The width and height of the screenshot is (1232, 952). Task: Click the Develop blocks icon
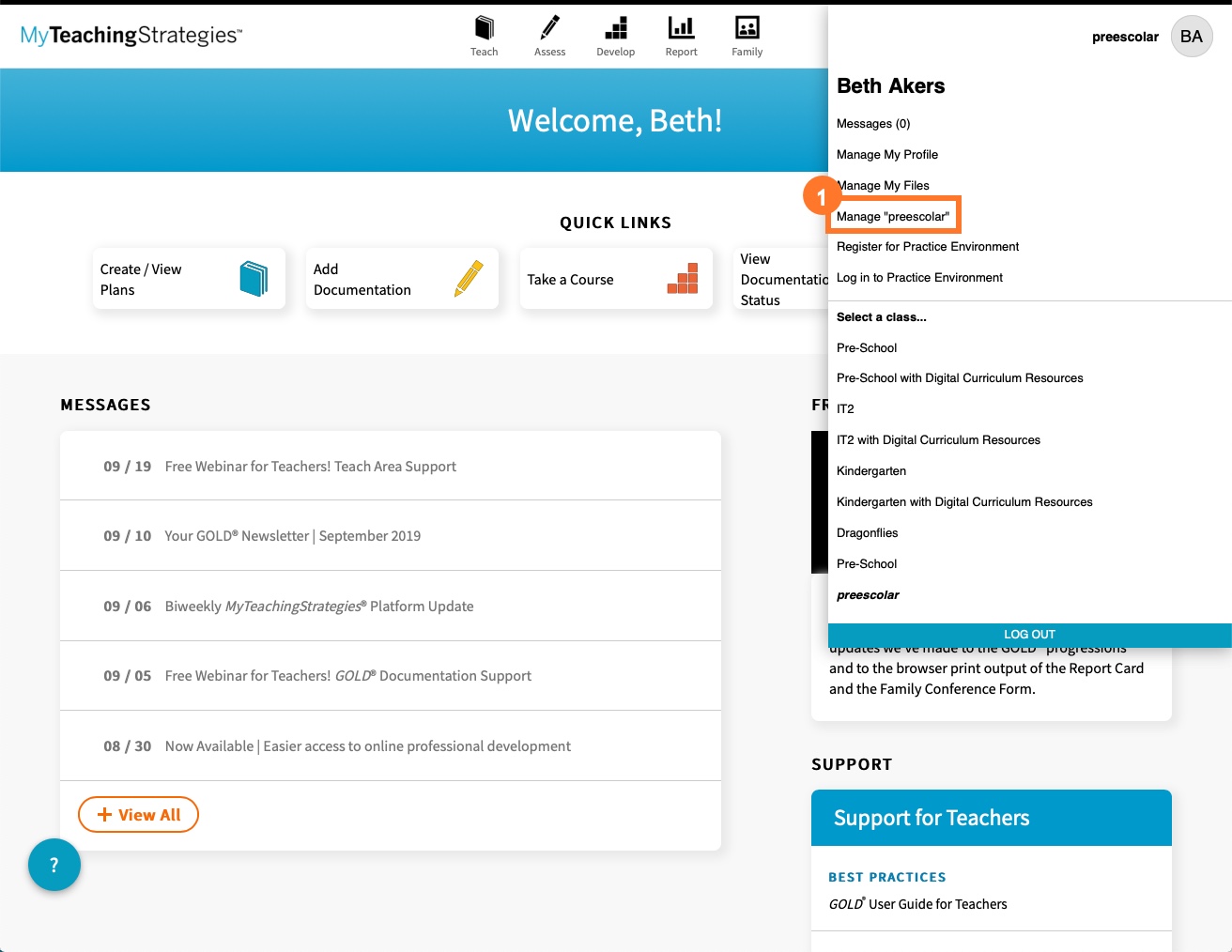click(615, 26)
